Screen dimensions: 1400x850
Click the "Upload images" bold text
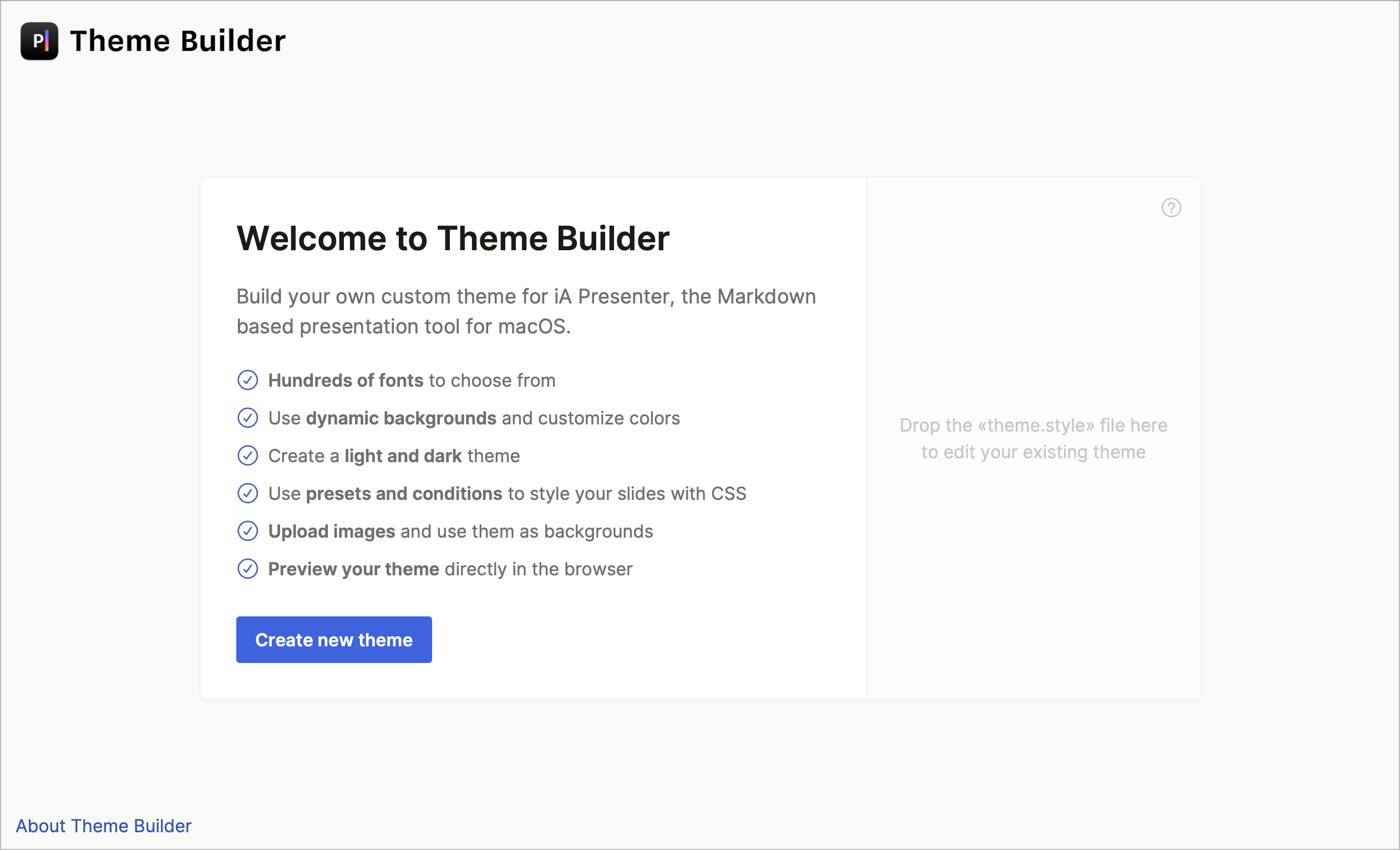[x=331, y=530]
